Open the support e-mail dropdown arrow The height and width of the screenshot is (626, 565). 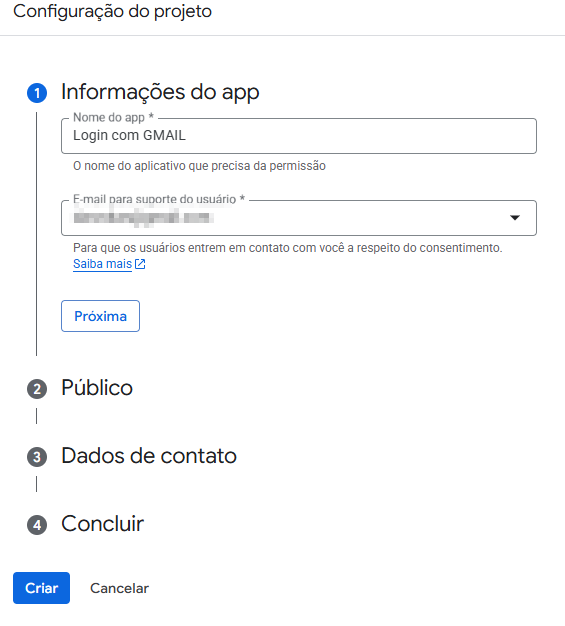click(x=515, y=218)
